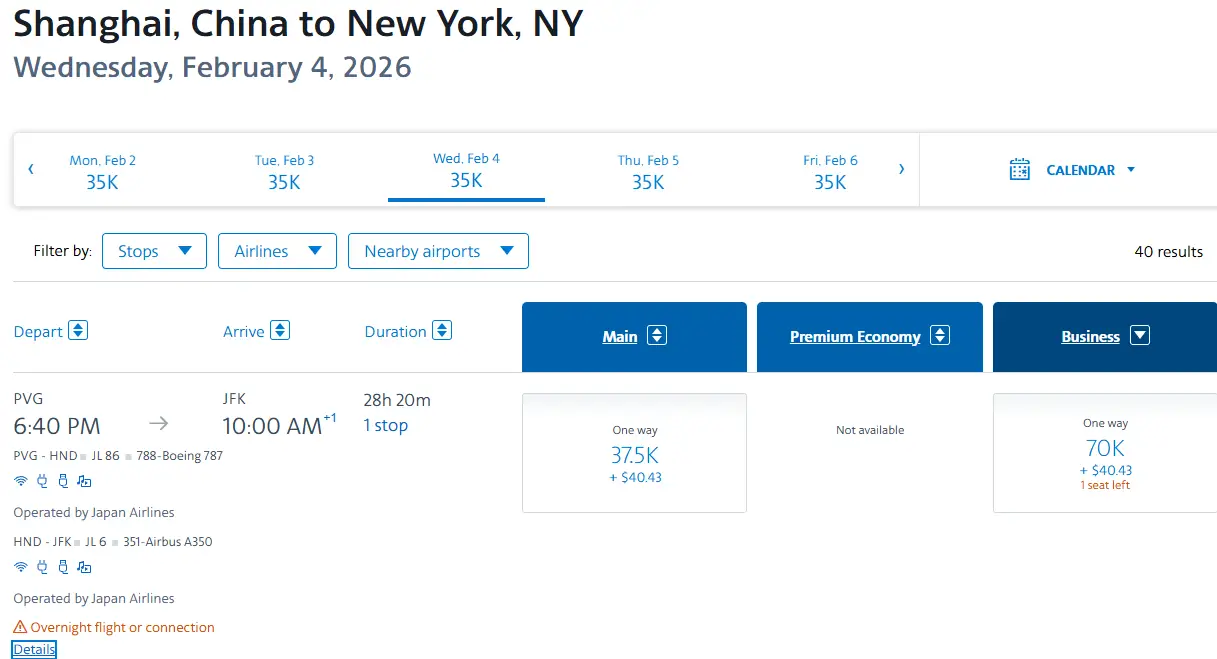Expand the Nearby airports filter
The width and height of the screenshot is (1217, 659).
point(438,251)
